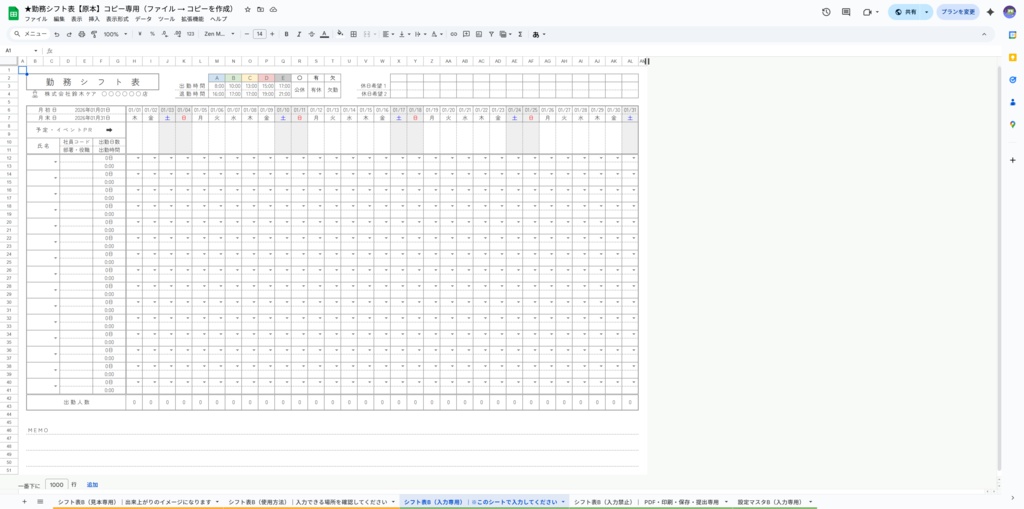Open the zoom 100% dropdown
This screenshot has height=509, width=1024.
coord(116,34)
